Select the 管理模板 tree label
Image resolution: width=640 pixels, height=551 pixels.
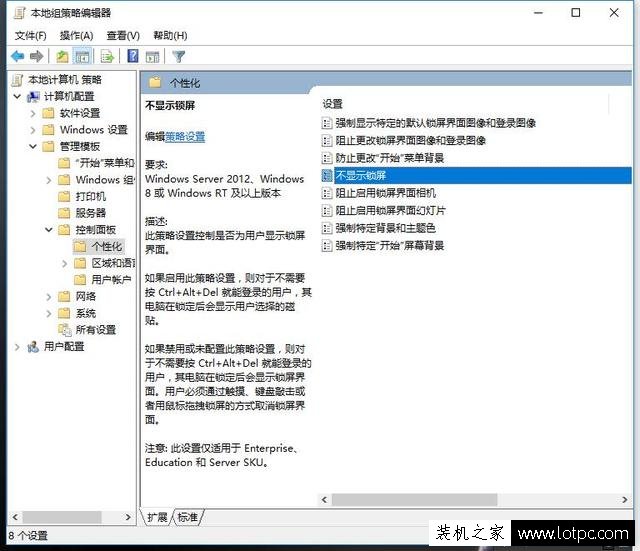[80, 146]
